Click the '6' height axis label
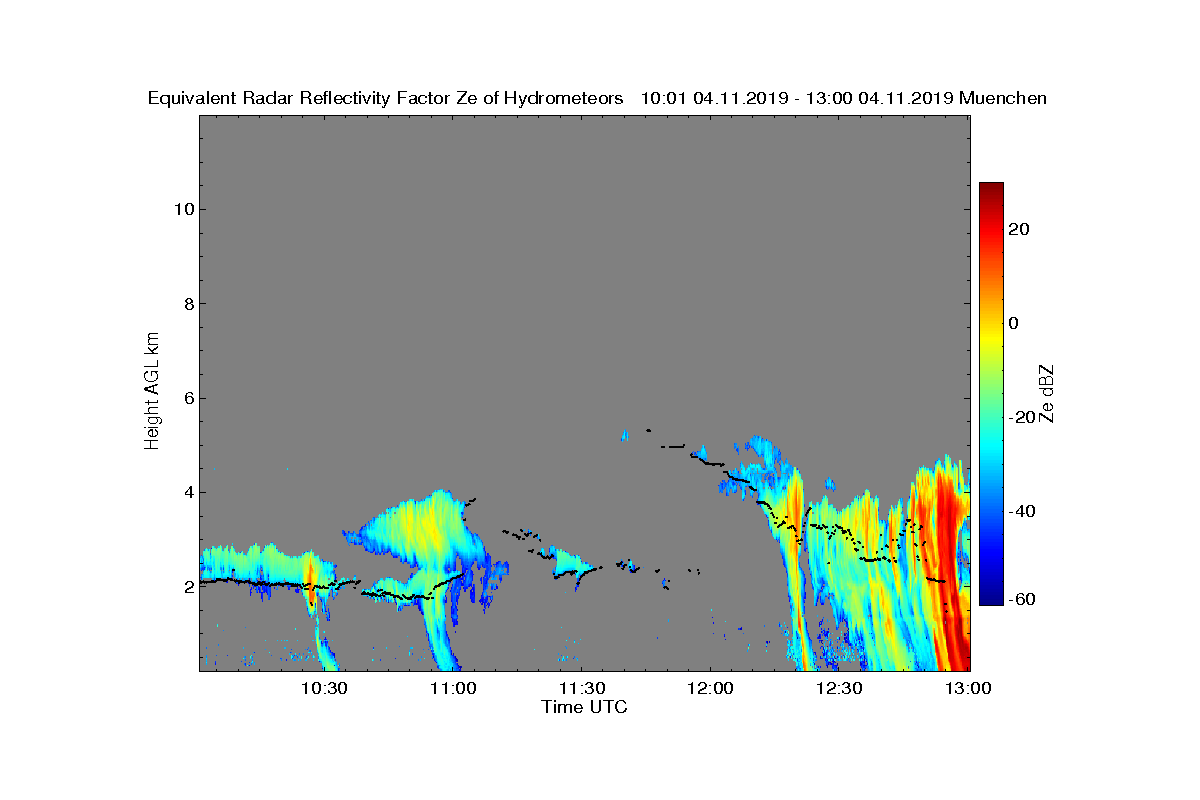Viewport: 1200px width, 800px height. 187,398
